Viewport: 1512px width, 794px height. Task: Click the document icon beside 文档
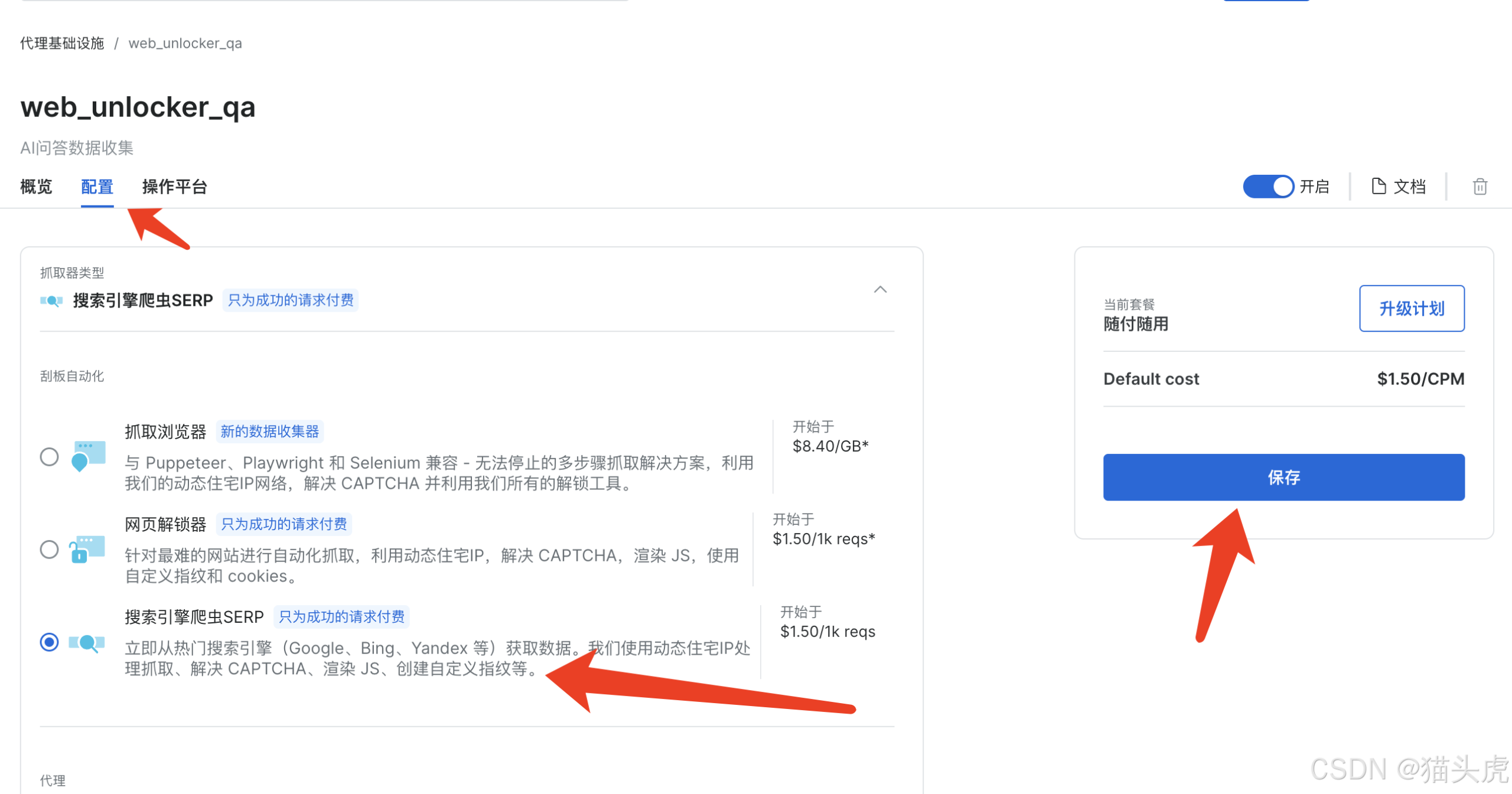1379,186
